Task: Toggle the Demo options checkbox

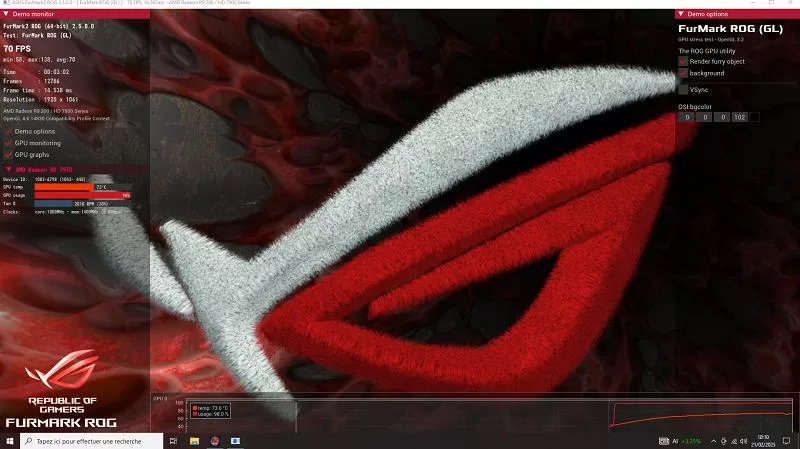Action: 8,132
